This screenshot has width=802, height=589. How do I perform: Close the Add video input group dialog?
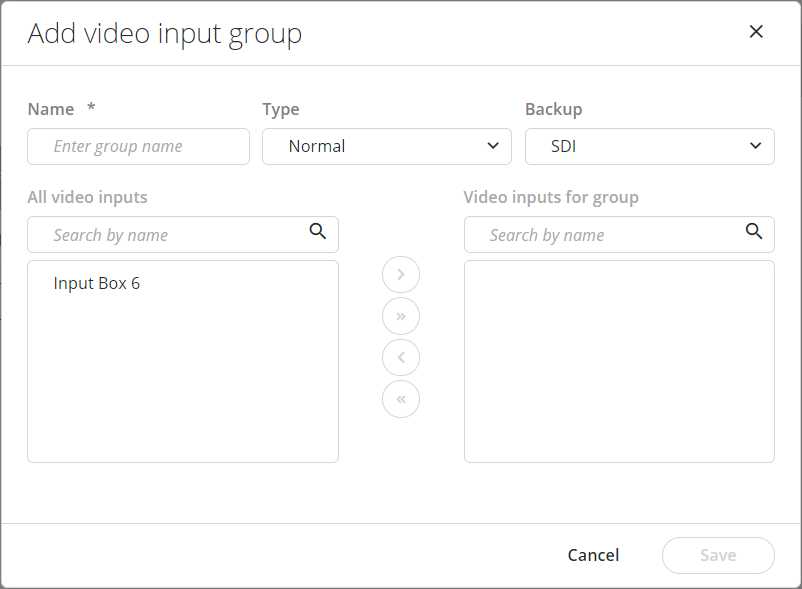[756, 32]
